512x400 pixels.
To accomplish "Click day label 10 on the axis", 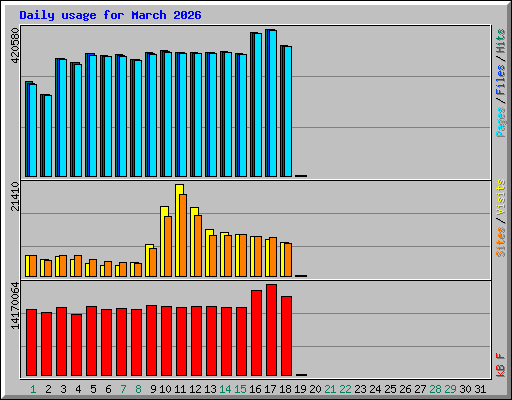I will point(165,389).
